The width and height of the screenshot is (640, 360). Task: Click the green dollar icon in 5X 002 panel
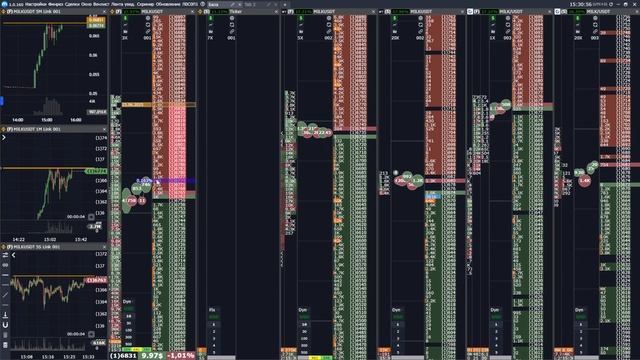click(301, 18)
